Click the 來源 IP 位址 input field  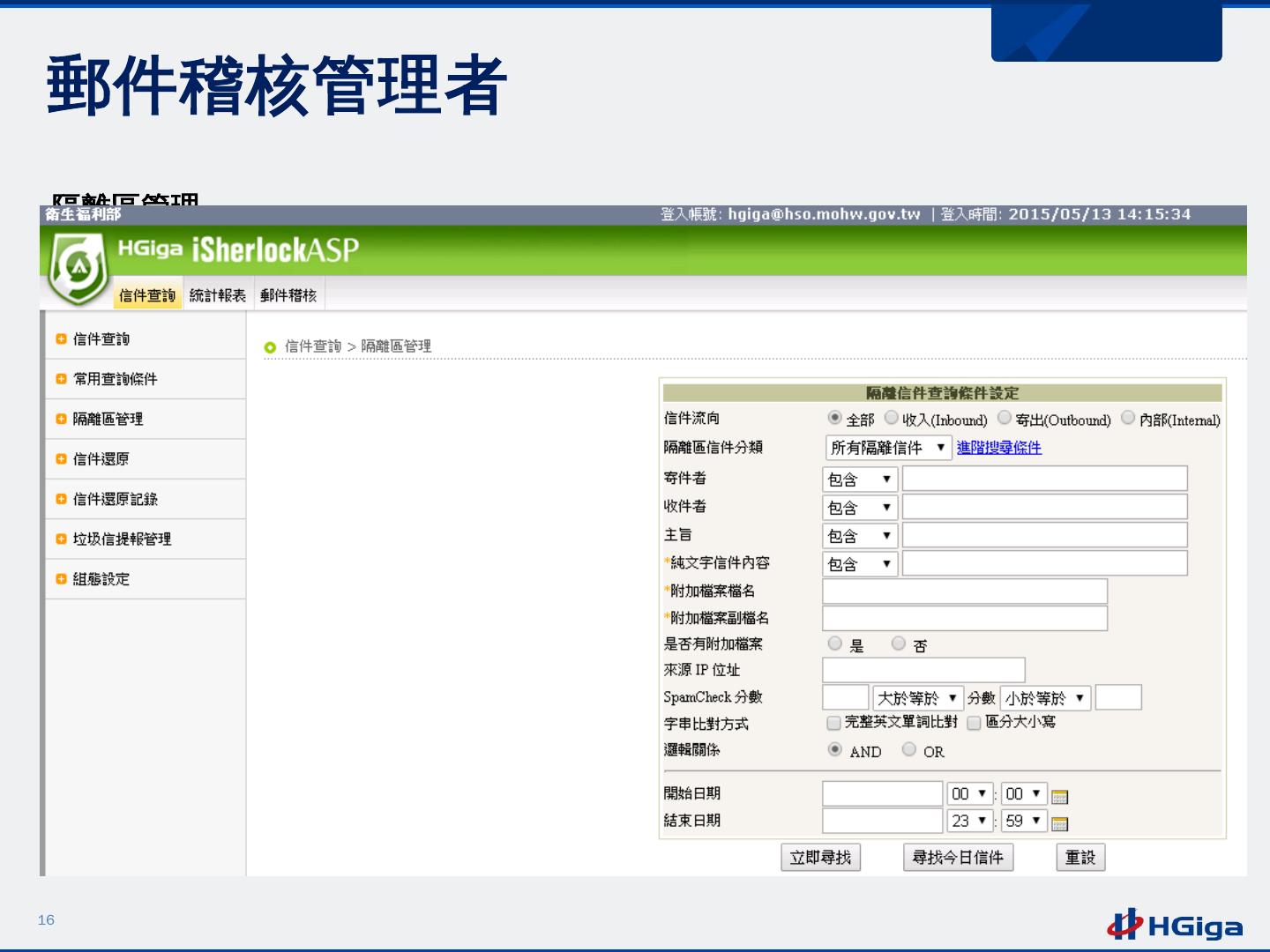pos(923,670)
